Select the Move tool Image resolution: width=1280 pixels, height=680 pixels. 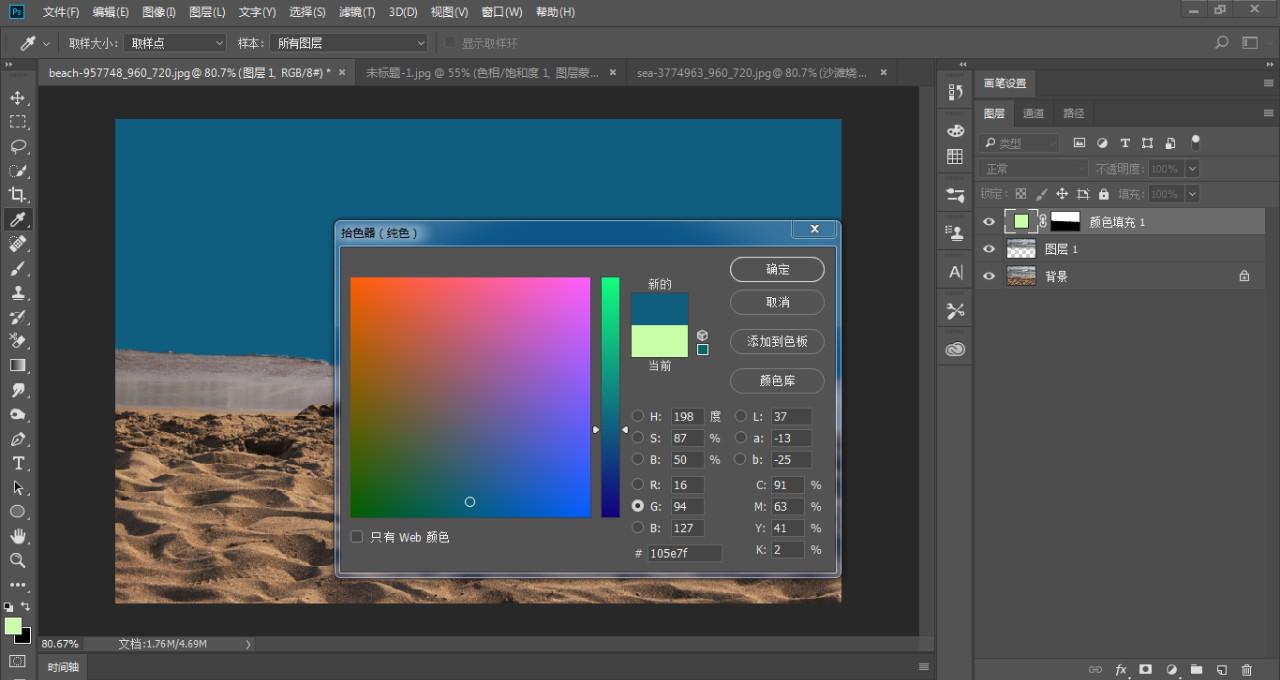coord(18,98)
